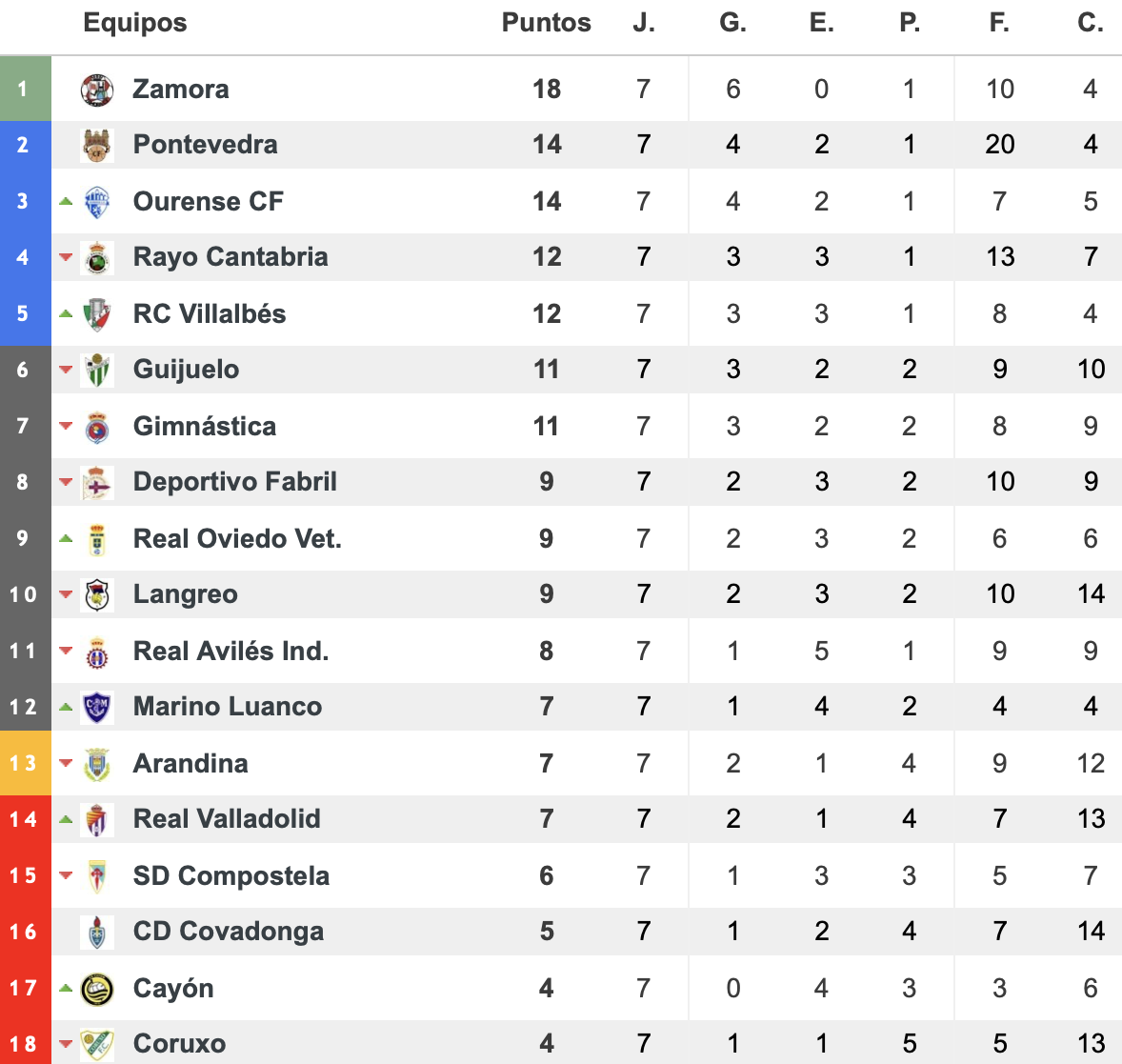Open Real Avilés Ind. team page
The image size is (1122, 1064).
231,652
